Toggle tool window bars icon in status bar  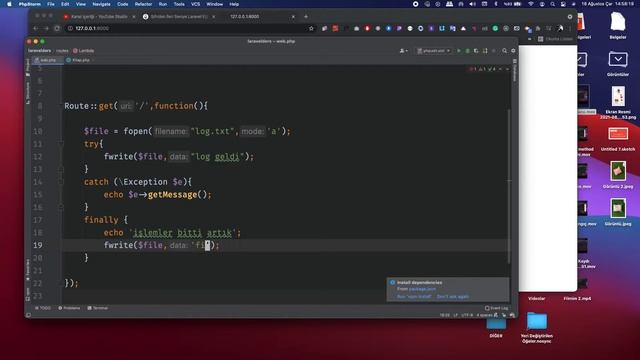[28, 315]
